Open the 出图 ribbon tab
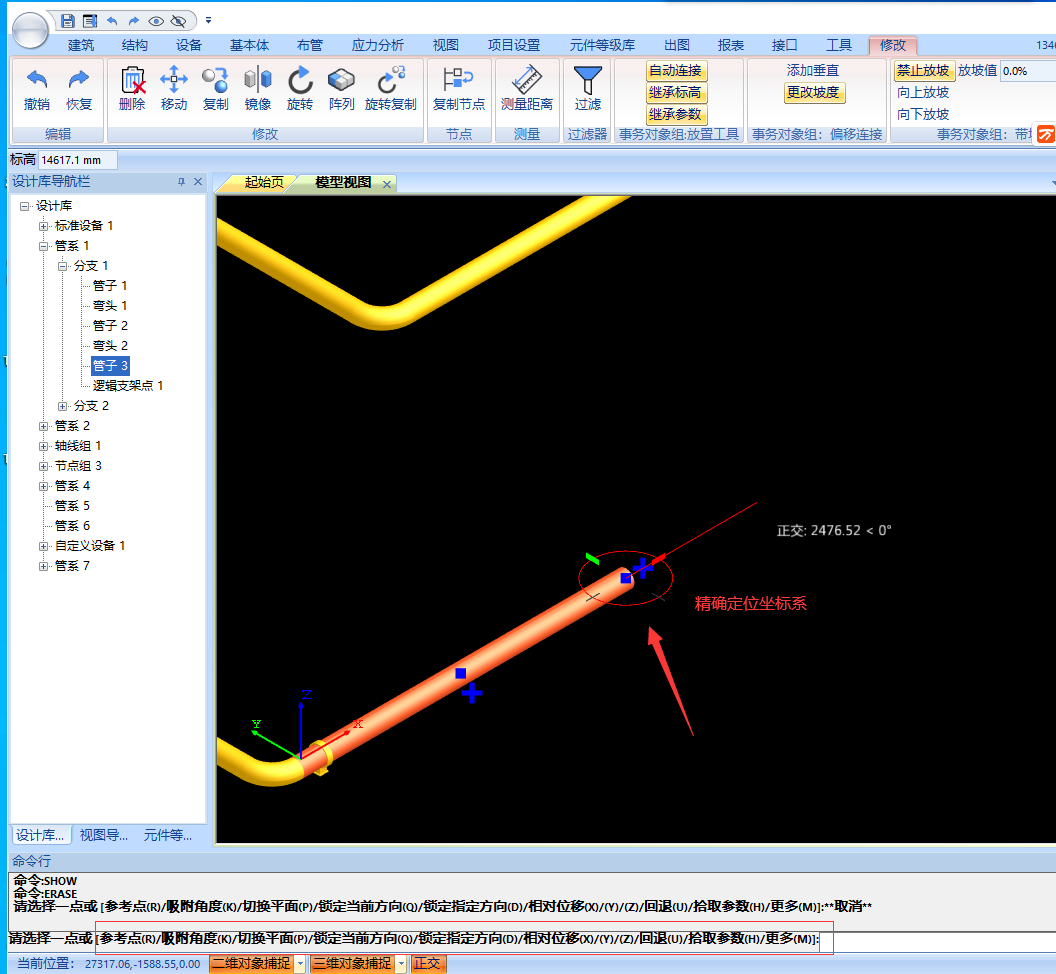 pyautogui.click(x=677, y=45)
